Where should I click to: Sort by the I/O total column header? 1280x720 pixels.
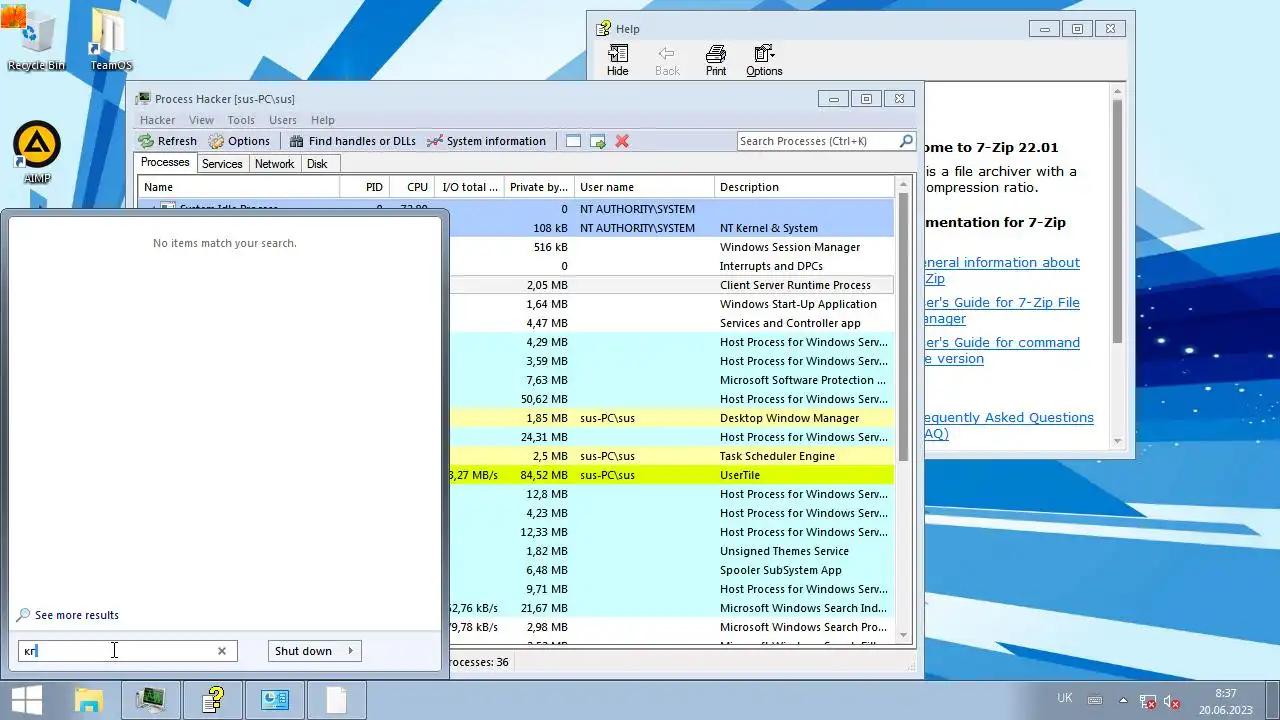tap(469, 187)
